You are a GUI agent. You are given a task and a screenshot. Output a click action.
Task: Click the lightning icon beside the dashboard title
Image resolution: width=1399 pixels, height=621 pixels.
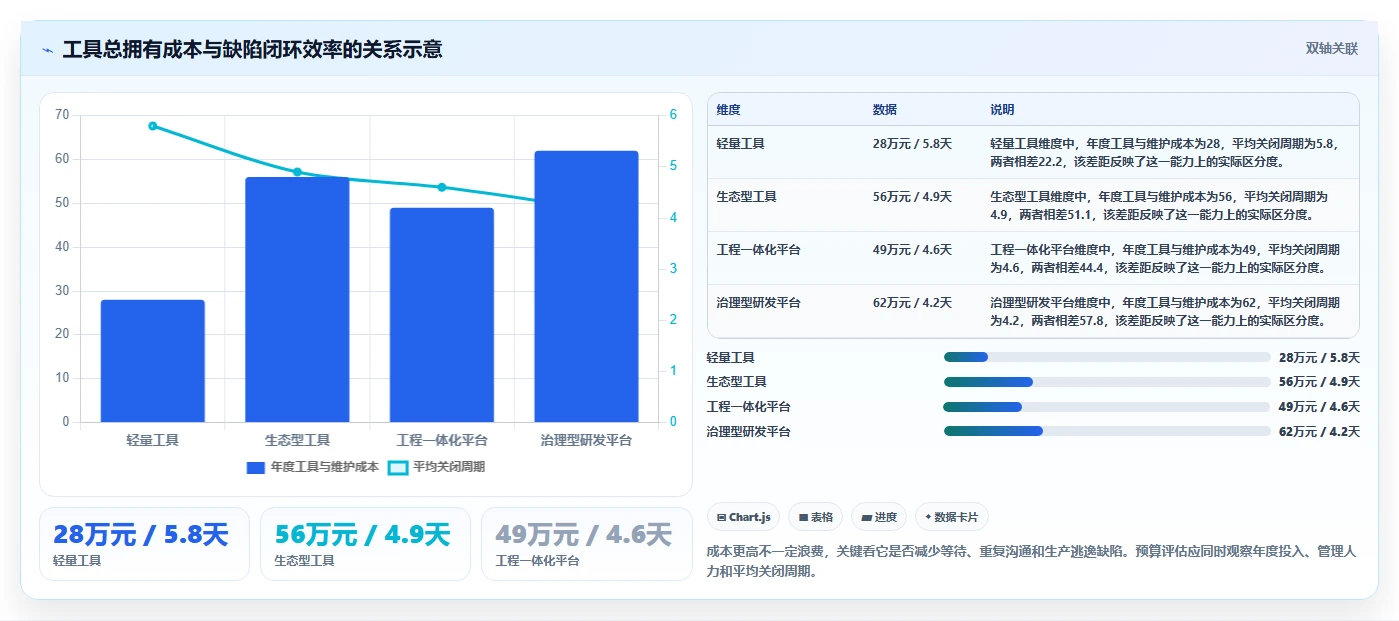pos(48,50)
